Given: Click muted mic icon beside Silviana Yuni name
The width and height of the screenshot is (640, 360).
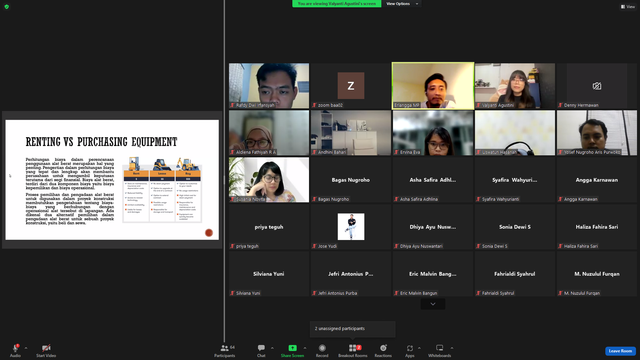Looking at the screenshot, I should pyautogui.click(x=232, y=293).
